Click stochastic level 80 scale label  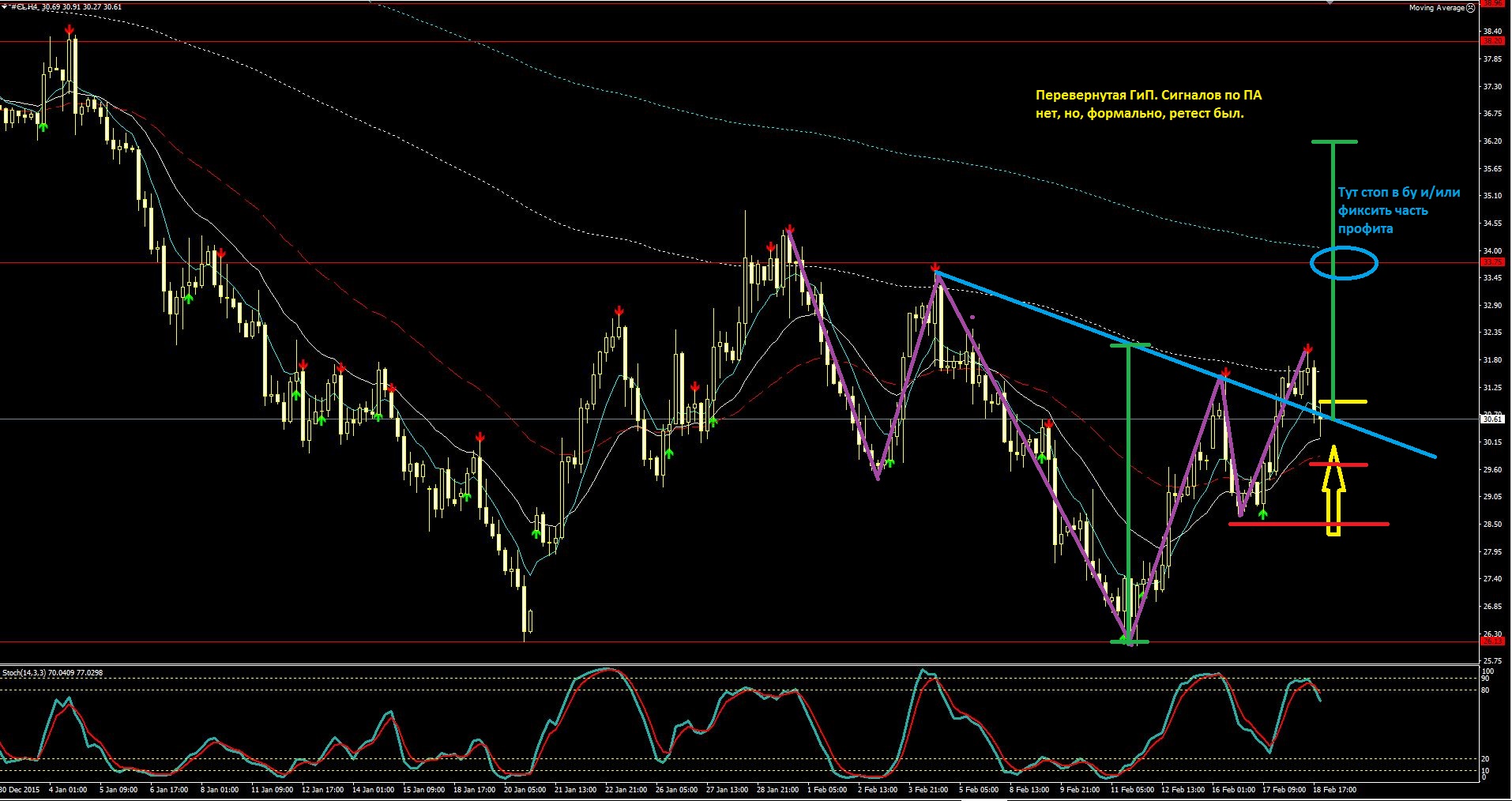point(1486,690)
